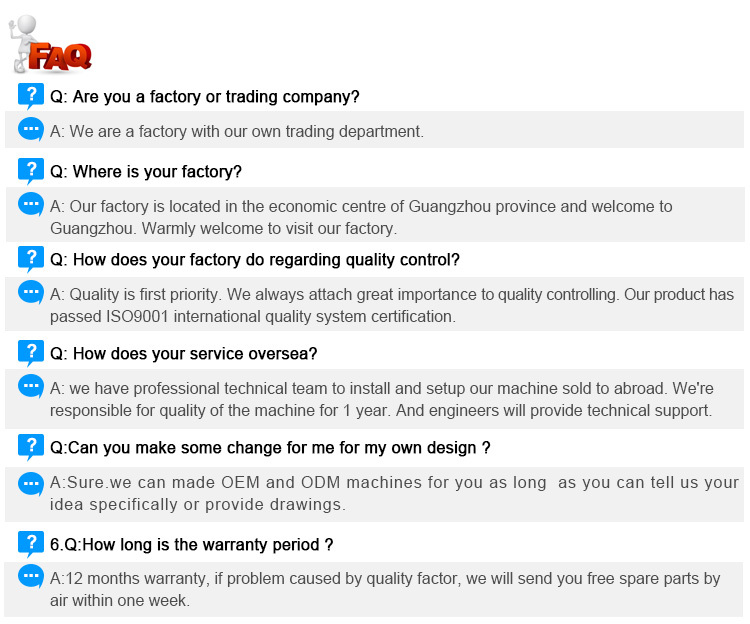750x624 pixels.
Task: Select the 'Are you a factory or trading company?' question
Action: pyautogui.click(x=205, y=97)
